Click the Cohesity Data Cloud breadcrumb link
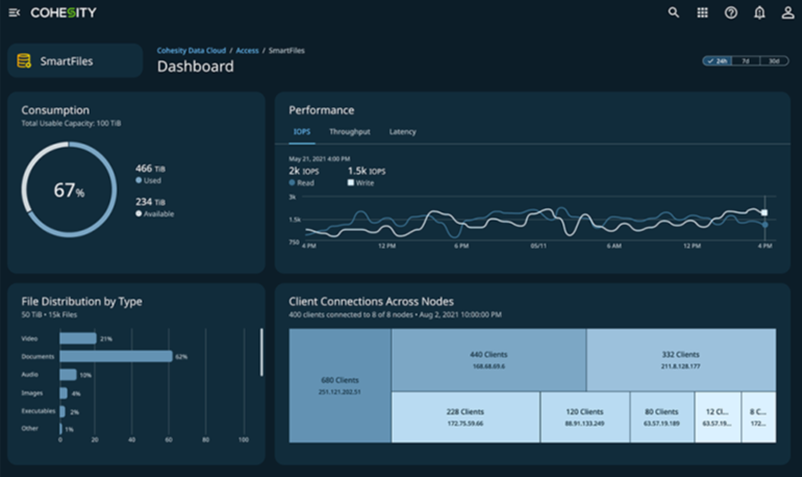802x477 pixels. (x=191, y=49)
